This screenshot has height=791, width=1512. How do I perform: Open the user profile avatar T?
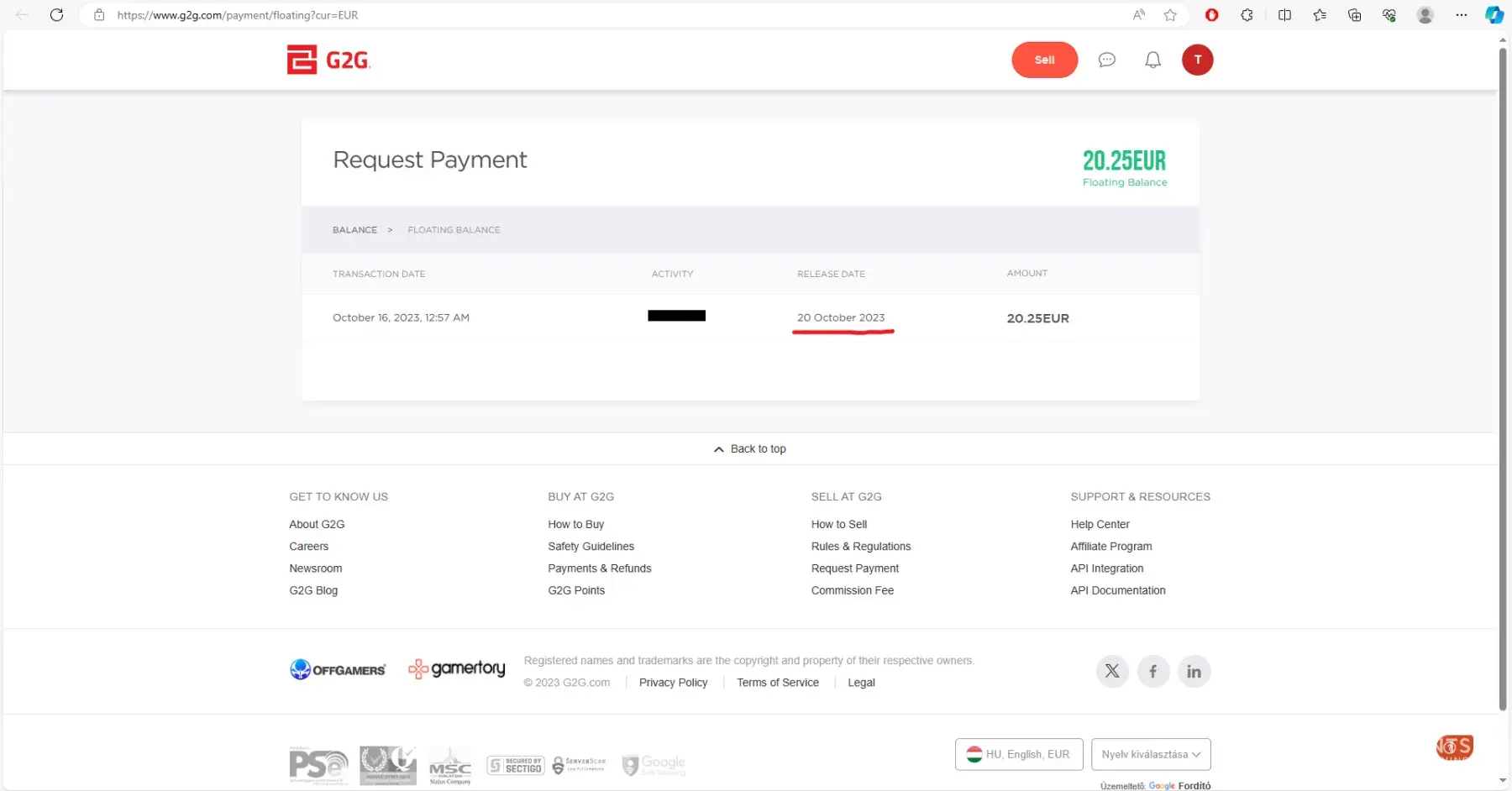[x=1197, y=60]
